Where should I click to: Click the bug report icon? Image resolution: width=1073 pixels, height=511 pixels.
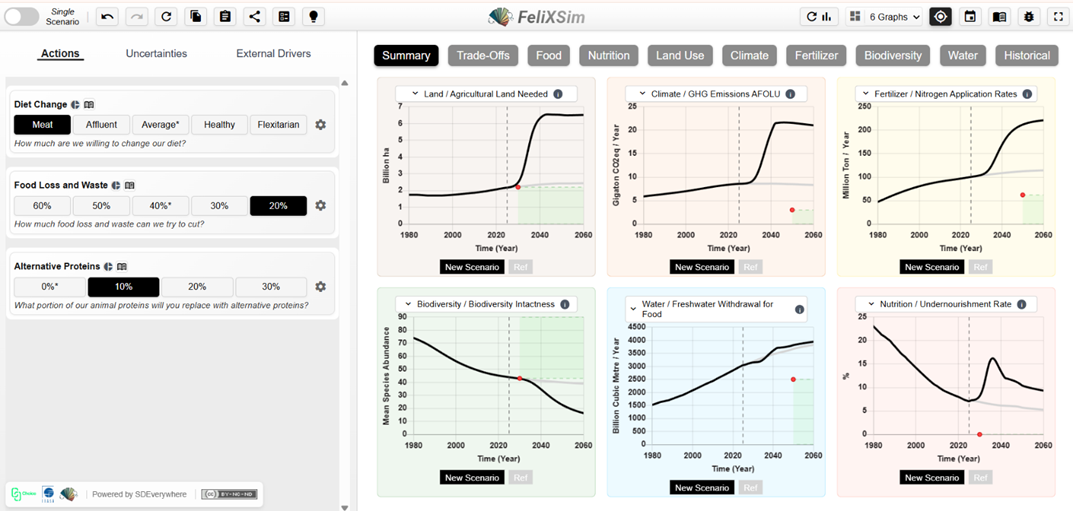point(1028,17)
